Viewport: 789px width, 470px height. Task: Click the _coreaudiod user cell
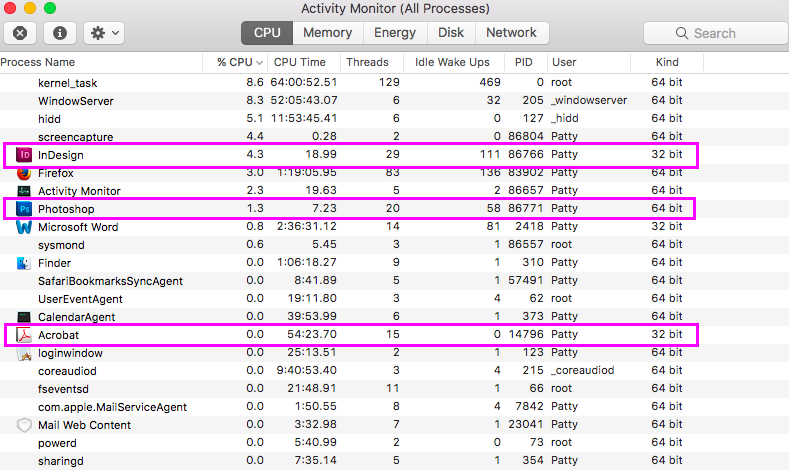click(583, 370)
